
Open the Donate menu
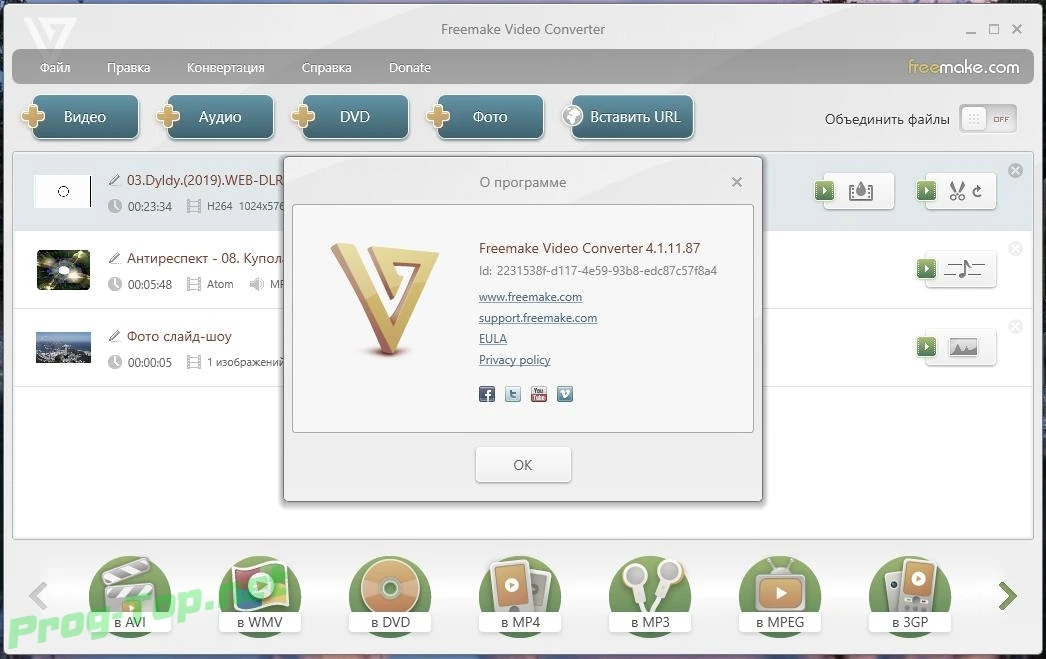[410, 67]
